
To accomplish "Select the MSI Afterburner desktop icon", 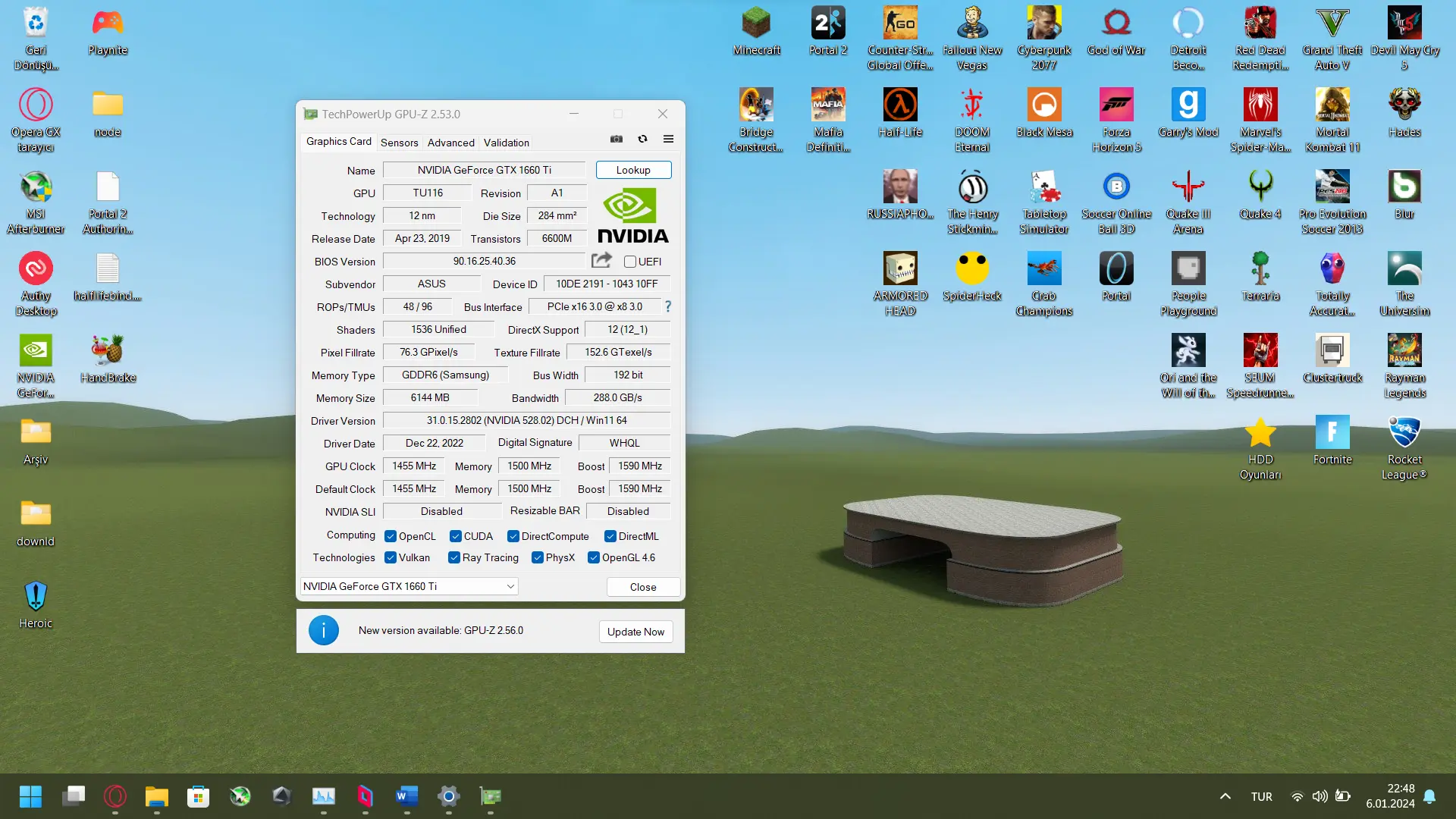I will (x=36, y=202).
